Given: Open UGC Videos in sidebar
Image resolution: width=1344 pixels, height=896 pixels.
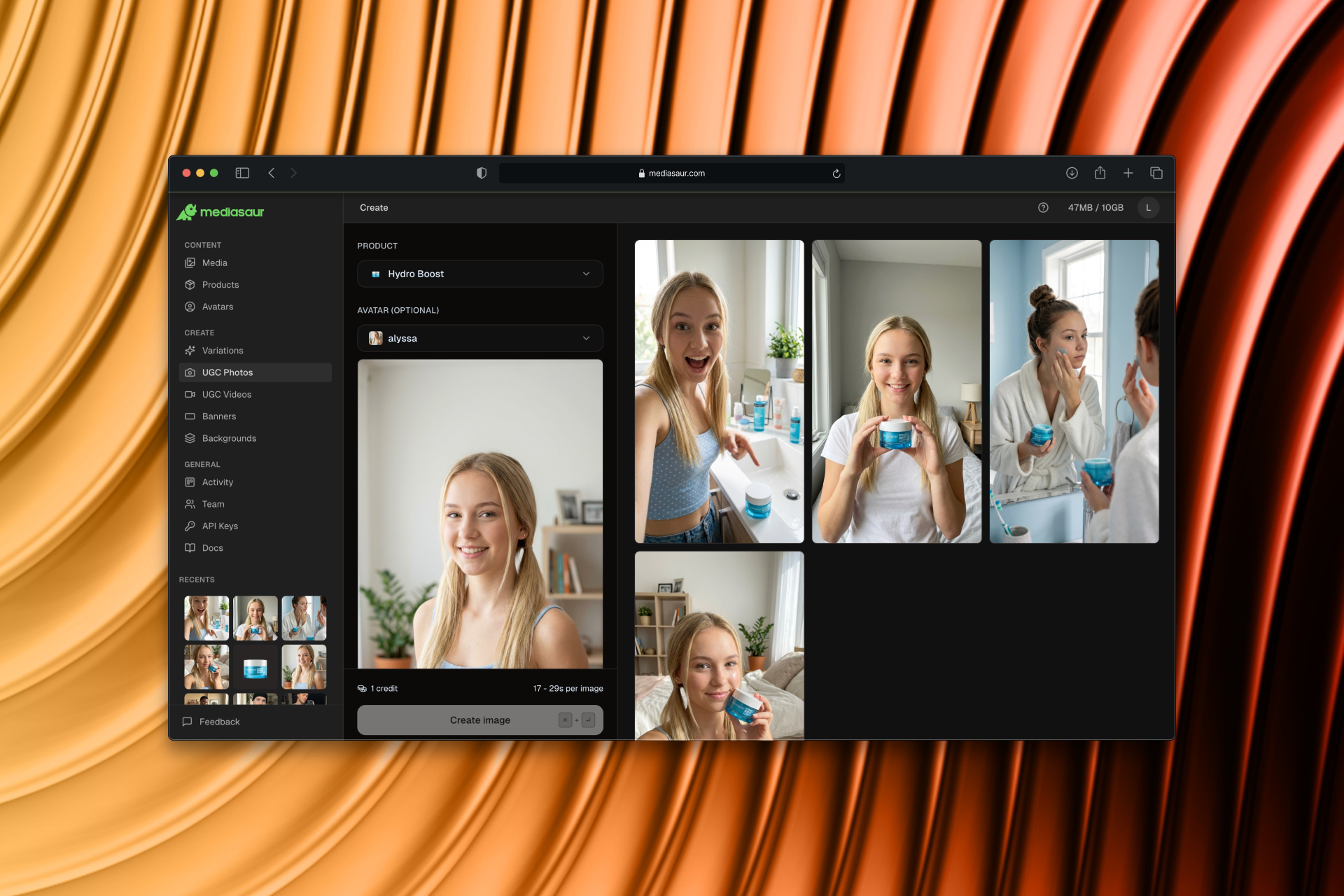Looking at the screenshot, I should 226,394.
